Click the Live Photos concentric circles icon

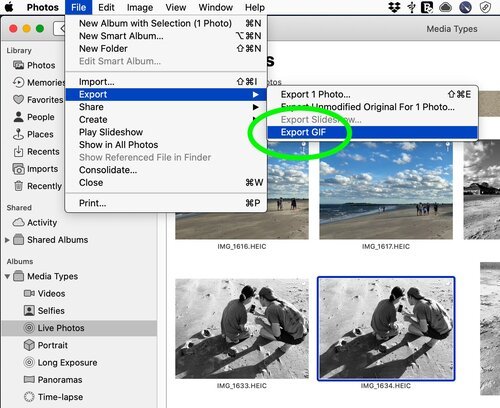pyautogui.click(x=29, y=328)
